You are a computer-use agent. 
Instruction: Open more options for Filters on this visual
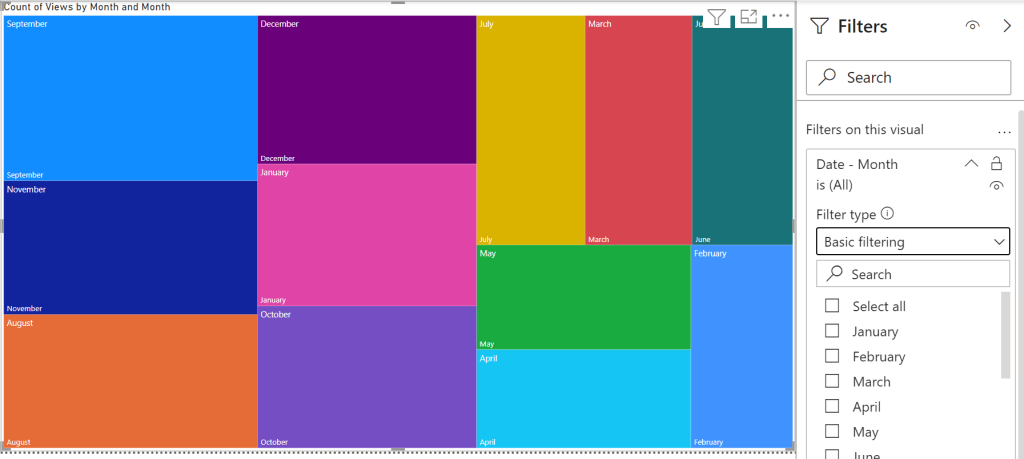[x=1004, y=130]
